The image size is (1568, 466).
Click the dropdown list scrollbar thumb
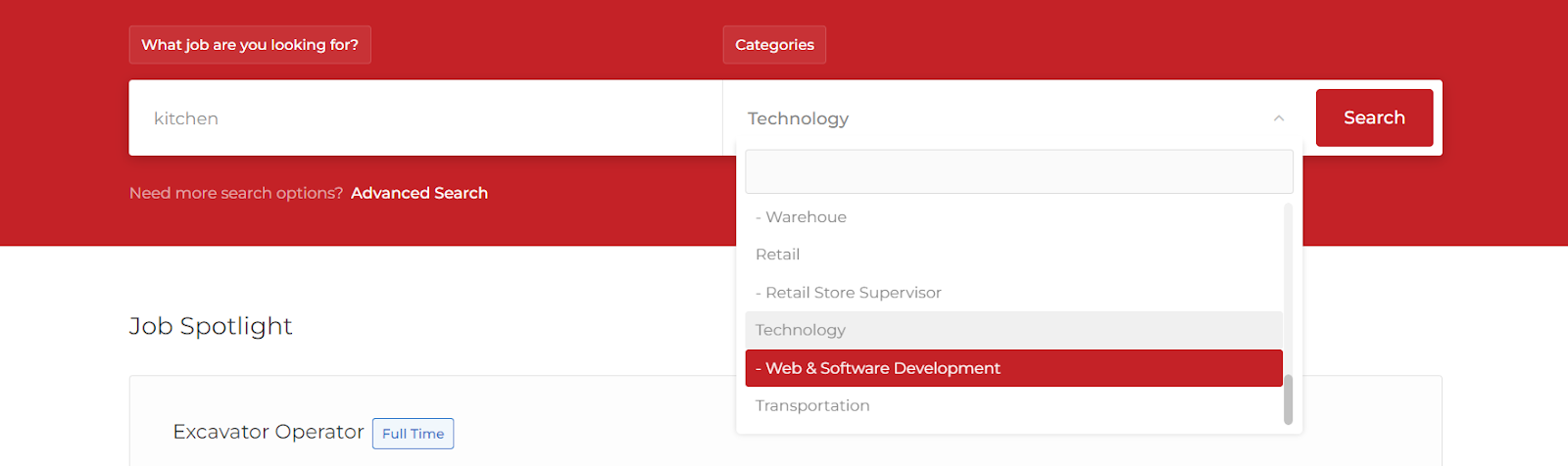(1288, 399)
